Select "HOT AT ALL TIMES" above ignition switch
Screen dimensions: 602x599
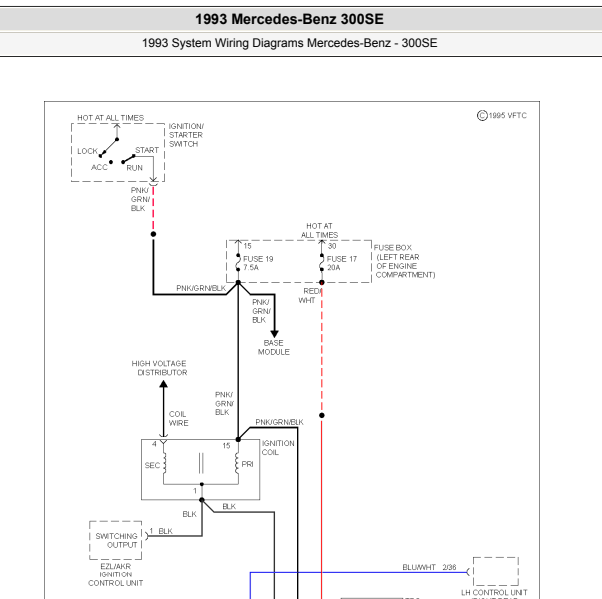tap(111, 118)
